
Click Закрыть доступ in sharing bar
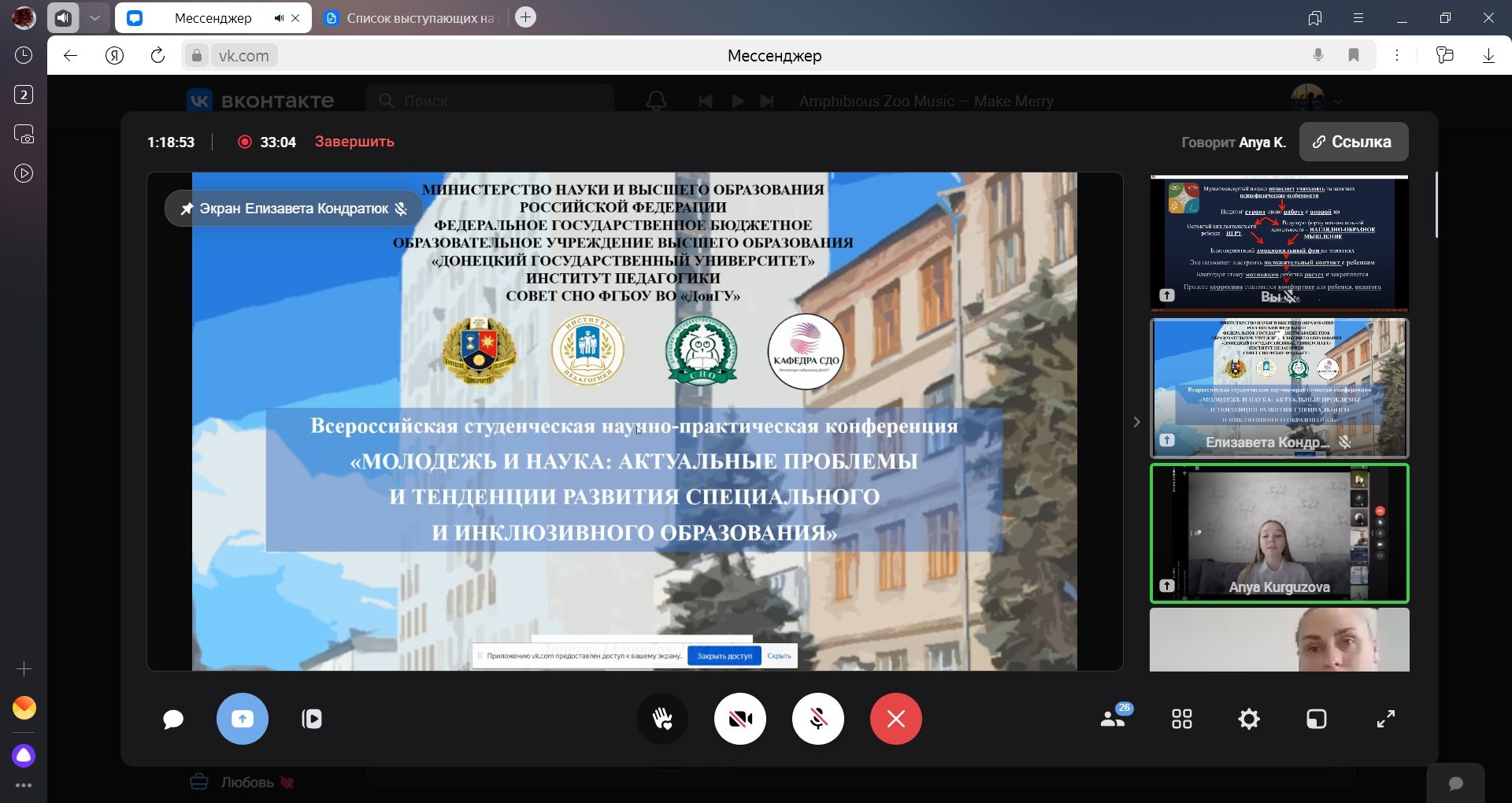(724, 656)
